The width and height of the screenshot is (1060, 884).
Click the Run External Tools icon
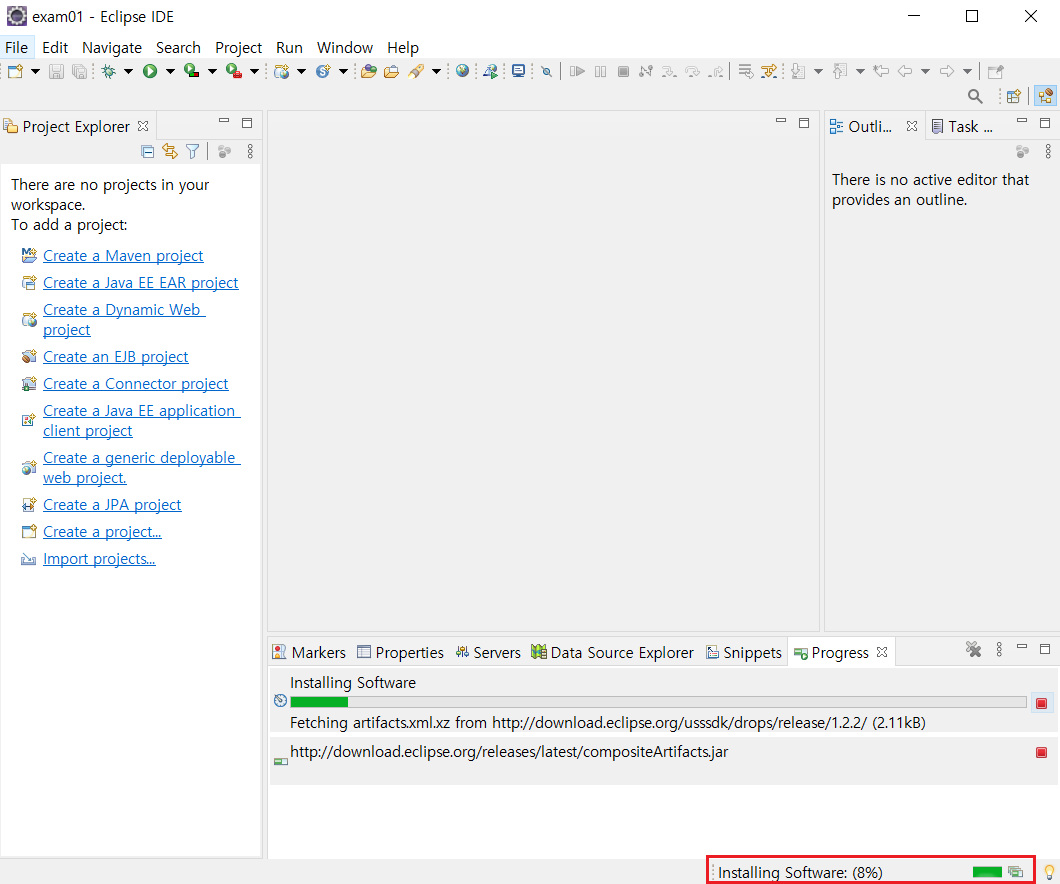click(234, 71)
